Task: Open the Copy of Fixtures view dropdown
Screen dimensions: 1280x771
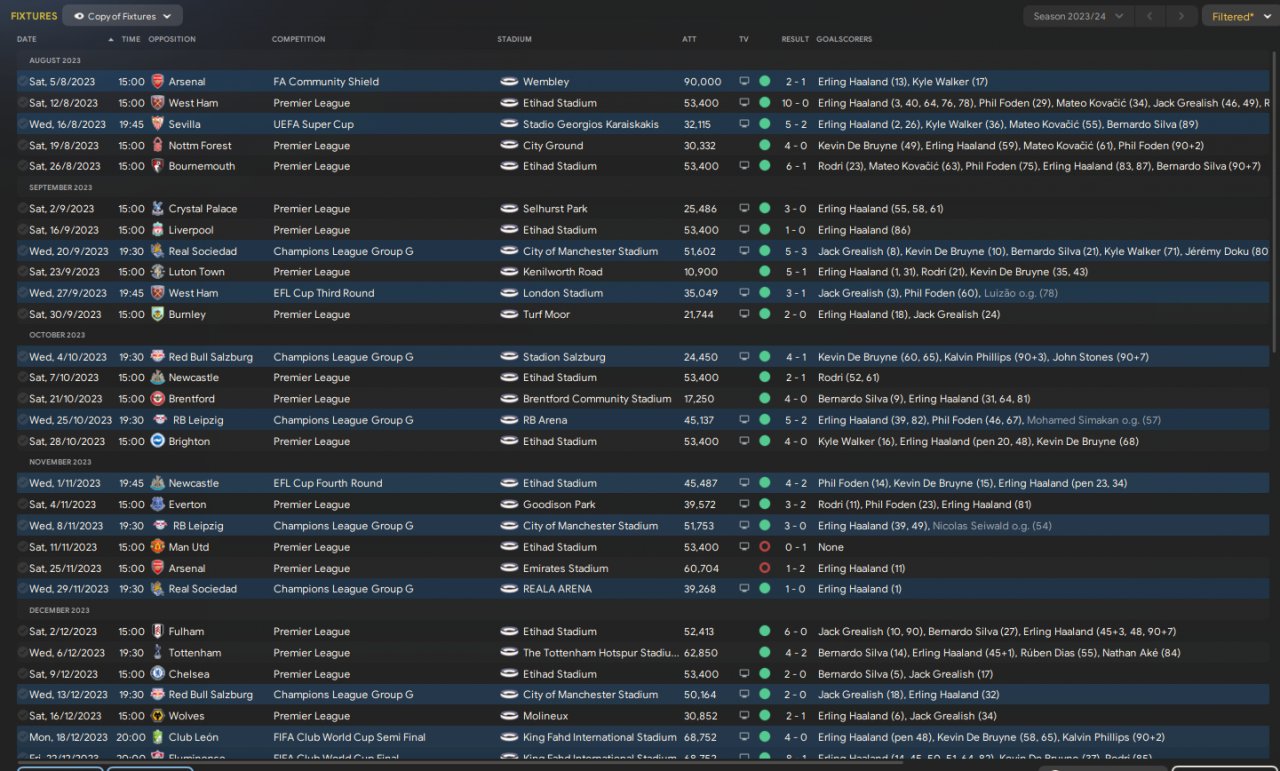Action: (x=122, y=16)
